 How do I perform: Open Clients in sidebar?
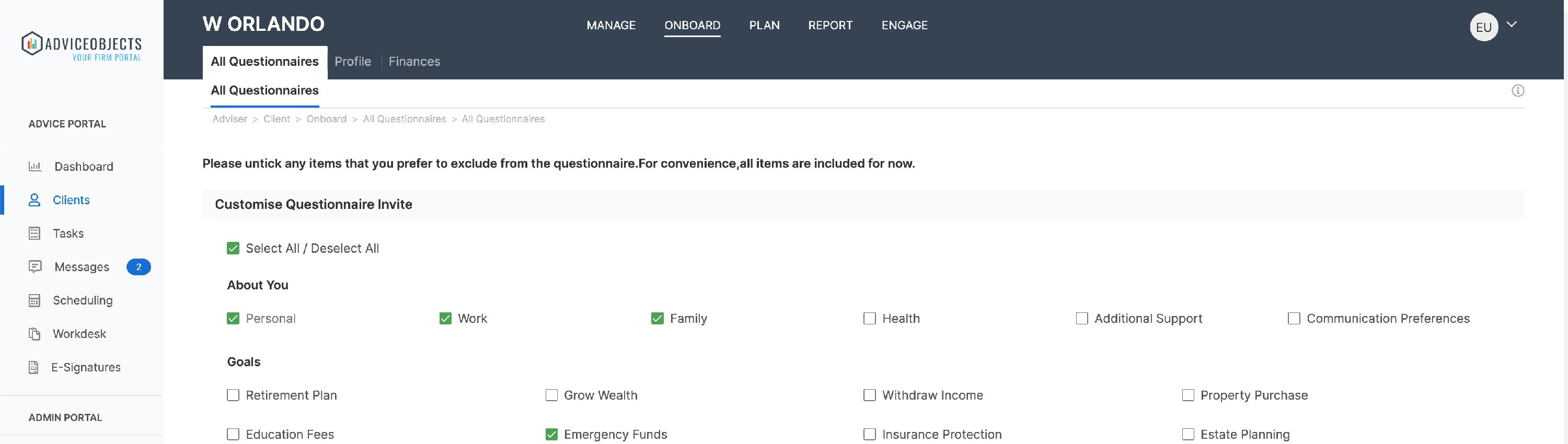(71, 200)
